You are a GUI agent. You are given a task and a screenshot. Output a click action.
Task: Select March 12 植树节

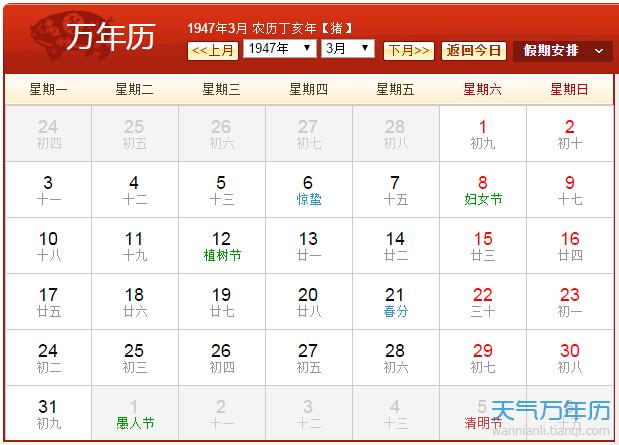(x=222, y=246)
